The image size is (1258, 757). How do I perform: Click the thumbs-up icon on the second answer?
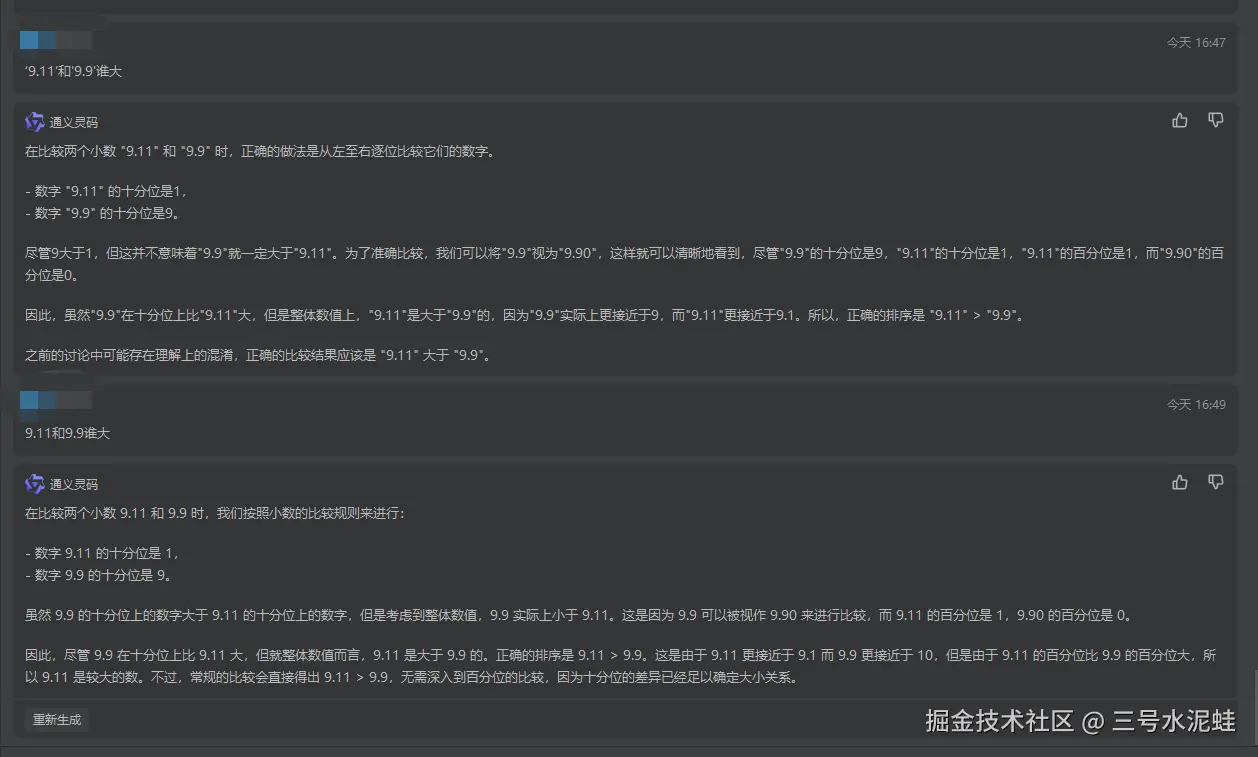(1179, 482)
